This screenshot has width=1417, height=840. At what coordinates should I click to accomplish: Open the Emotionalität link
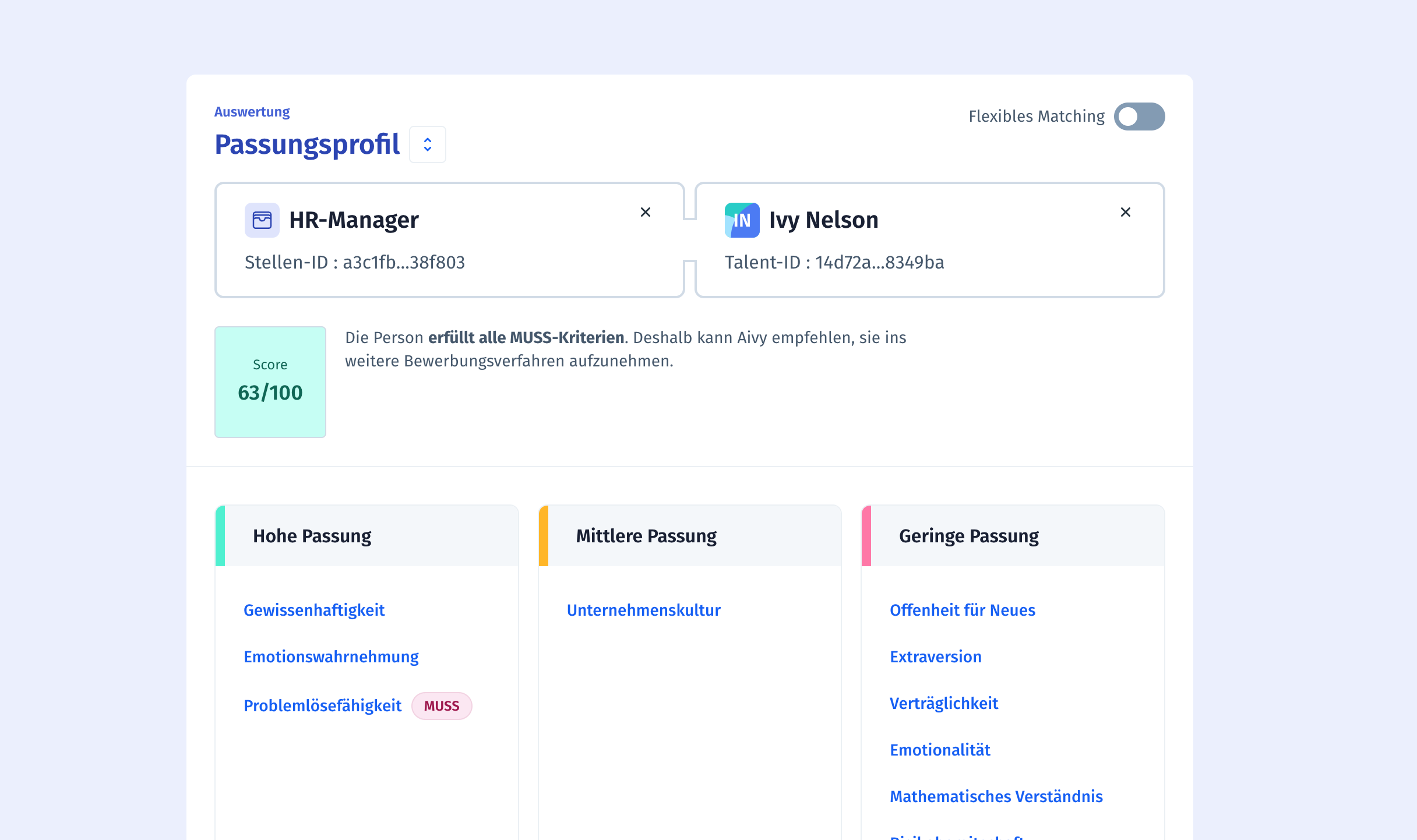[x=939, y=750]
